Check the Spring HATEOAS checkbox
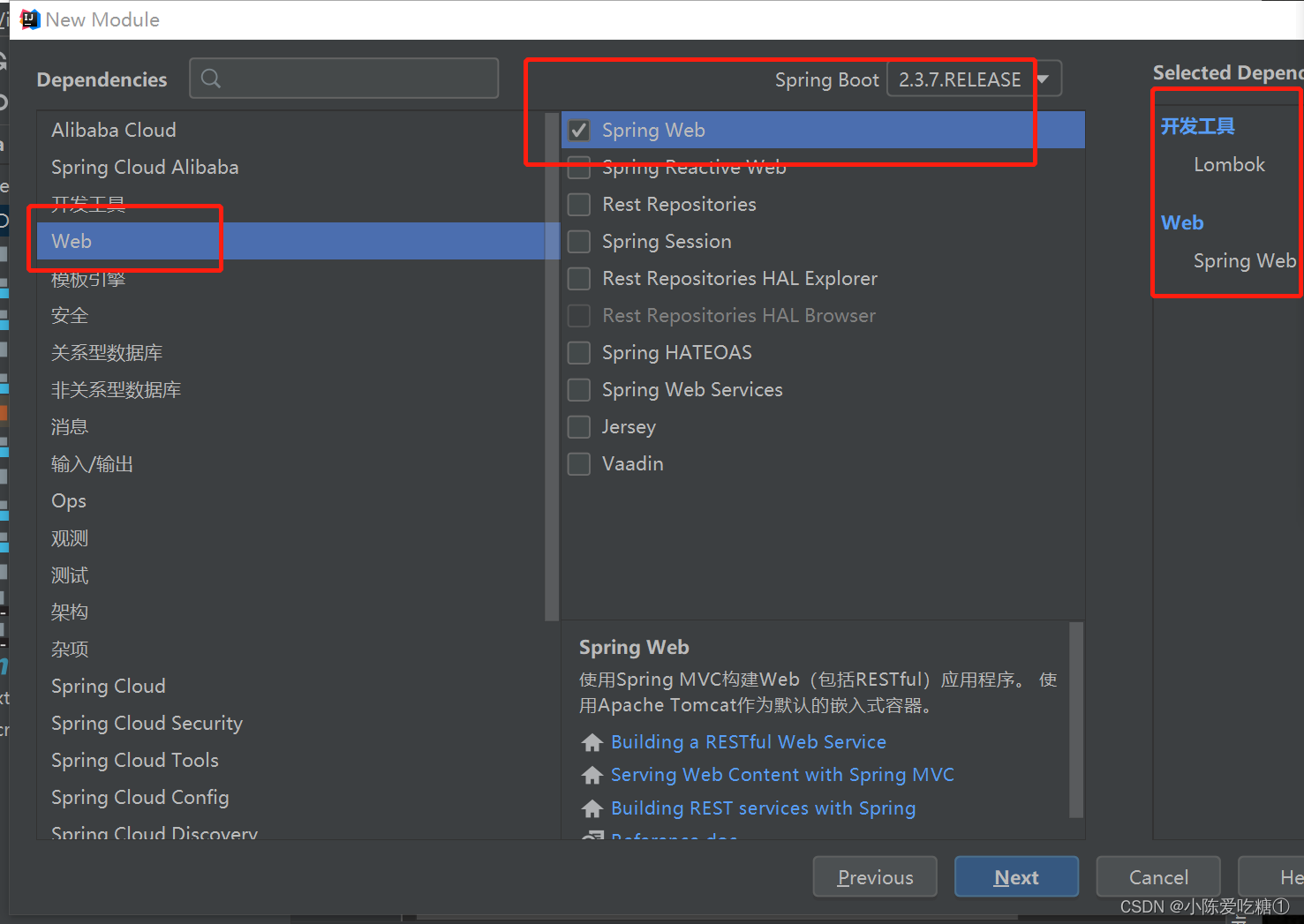The width and height of the screenshot is (1304, 924). coord(579,353)
